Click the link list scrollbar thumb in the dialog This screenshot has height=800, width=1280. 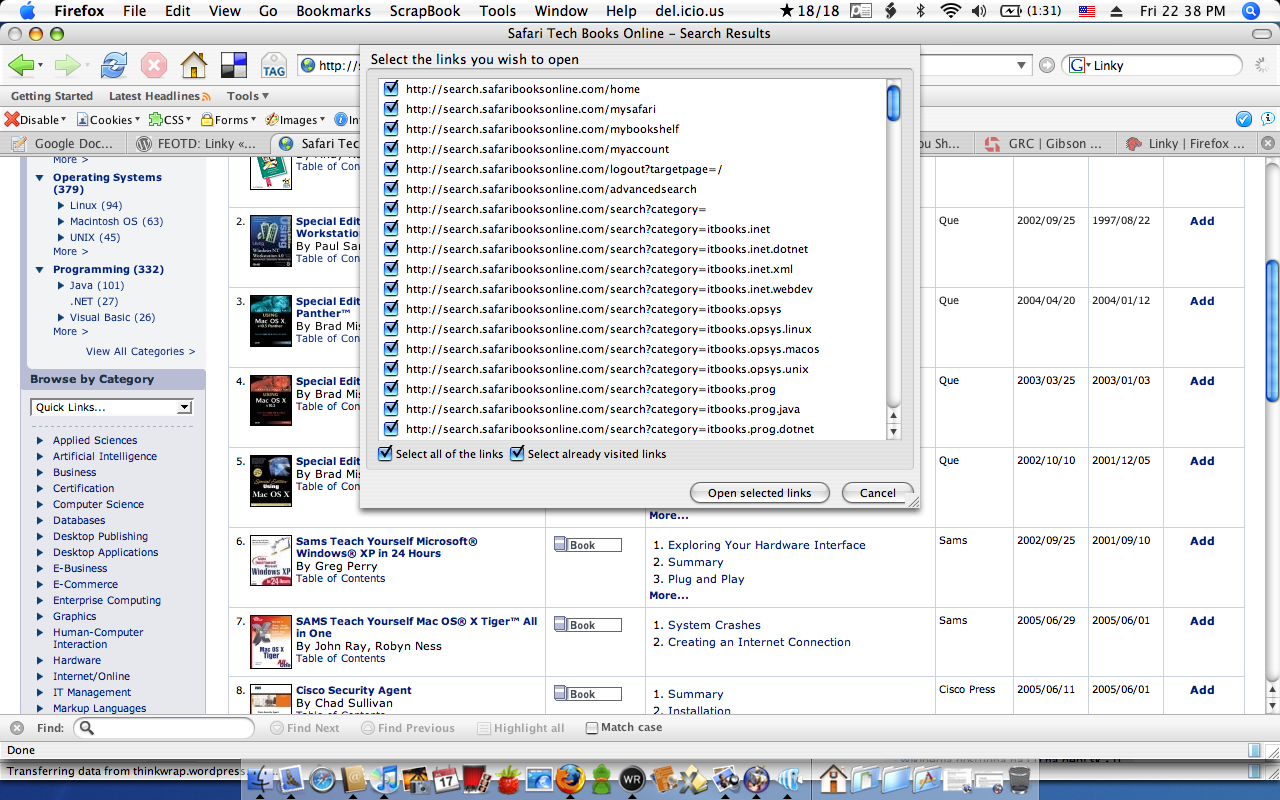pyautogui.click(x=894, y=102)
